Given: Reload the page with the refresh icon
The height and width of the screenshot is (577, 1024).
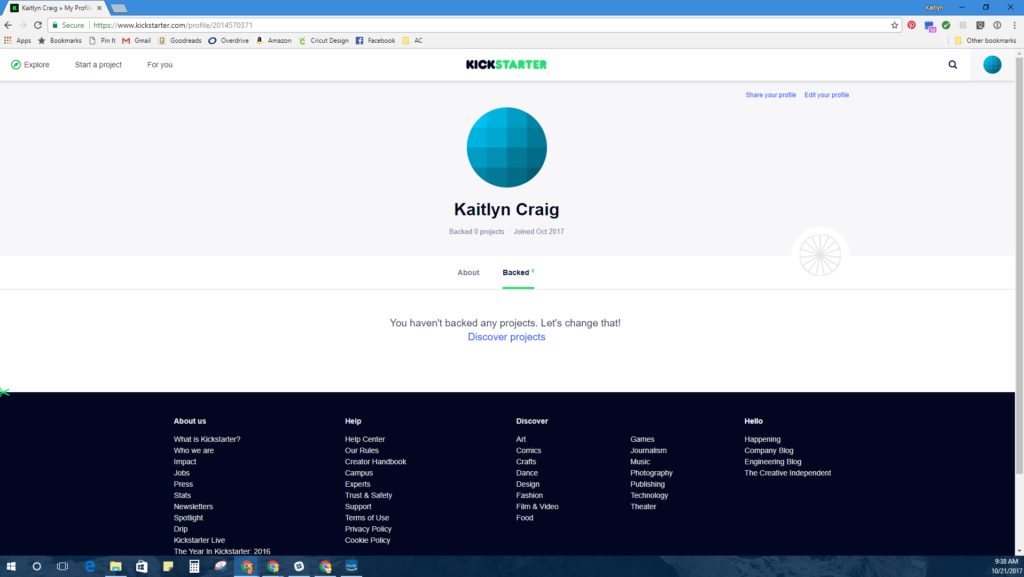Looking at the screenshot, I should tap(38, 25).
